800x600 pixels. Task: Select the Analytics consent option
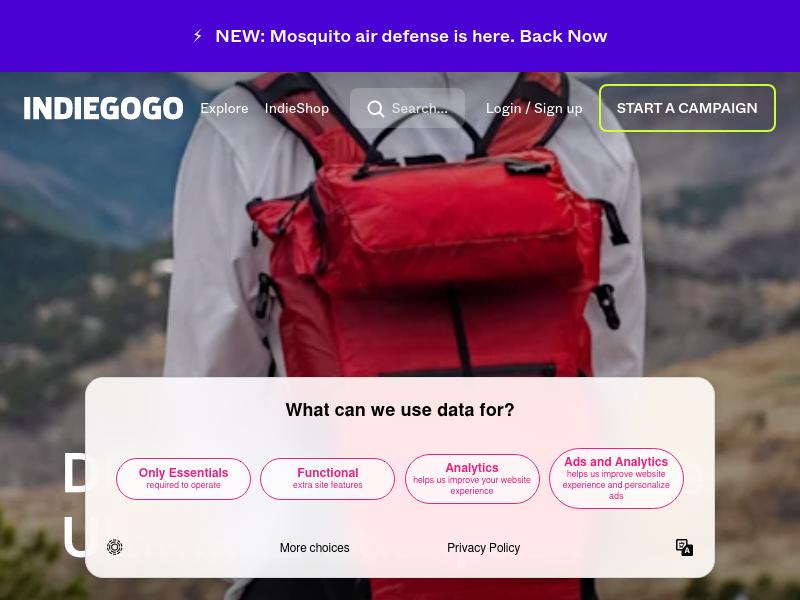coord(472,479)
